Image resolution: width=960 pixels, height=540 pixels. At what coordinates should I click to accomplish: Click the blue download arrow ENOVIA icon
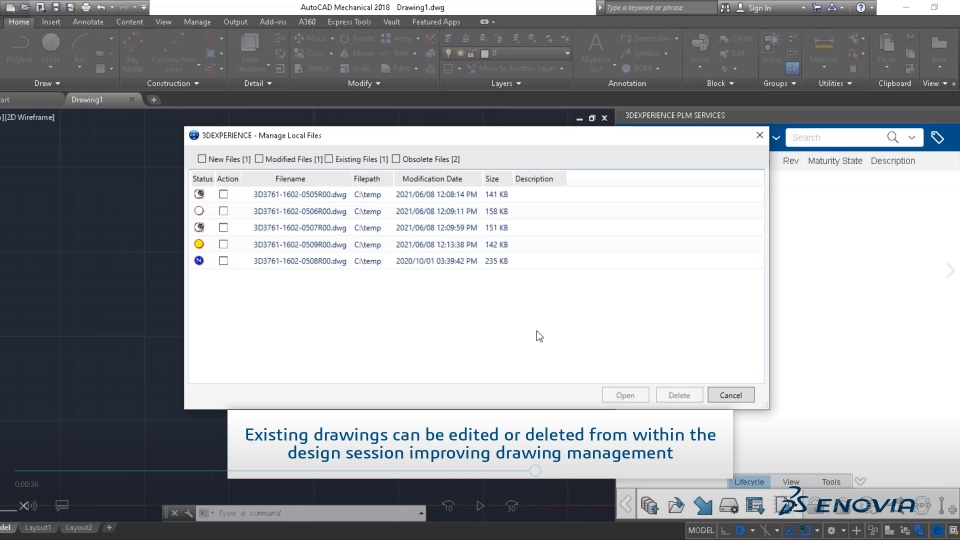pos(703,505)
